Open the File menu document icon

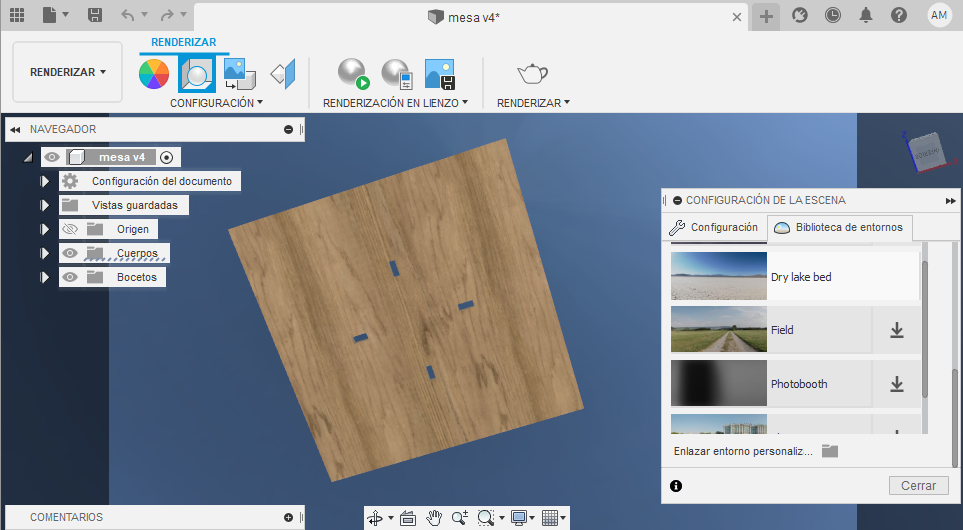click(50, 15)
